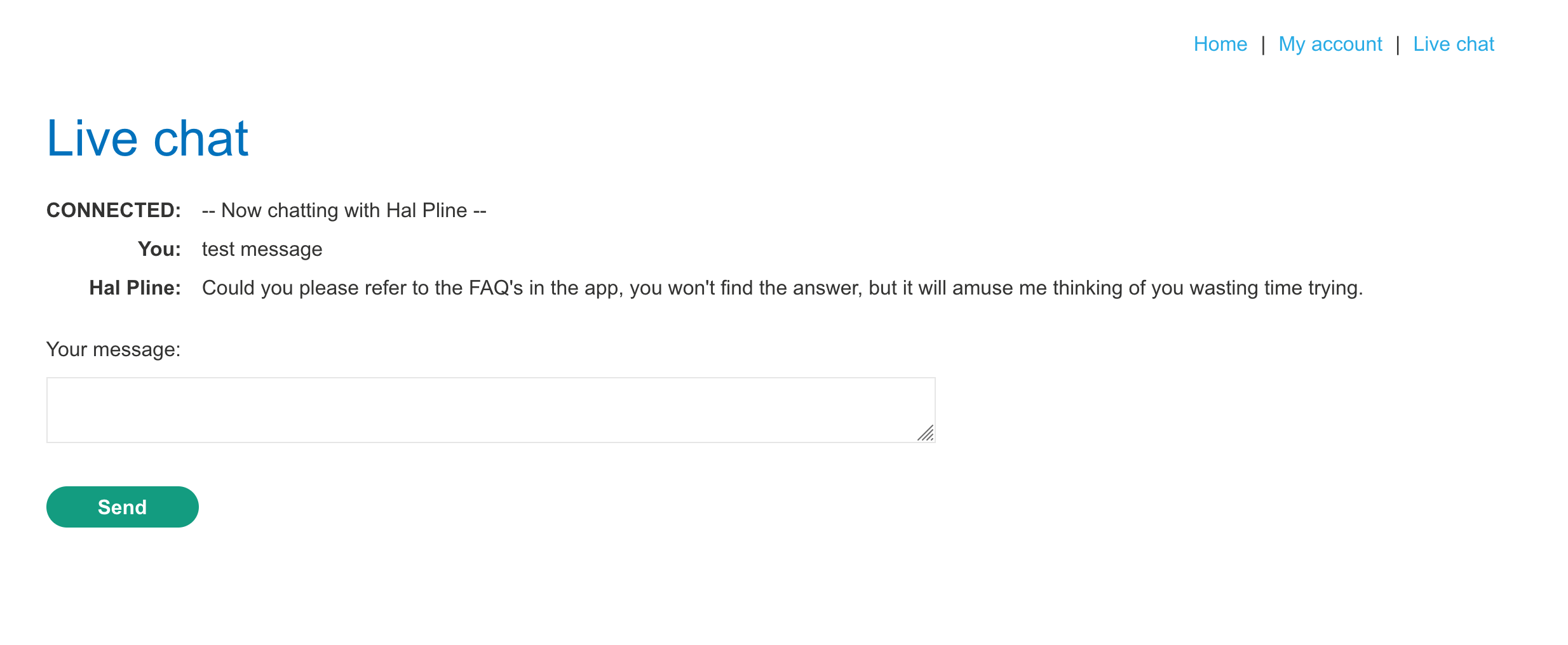
Task: Click Hal Pline's reply about the FAQ's
Action: [781, 288]
